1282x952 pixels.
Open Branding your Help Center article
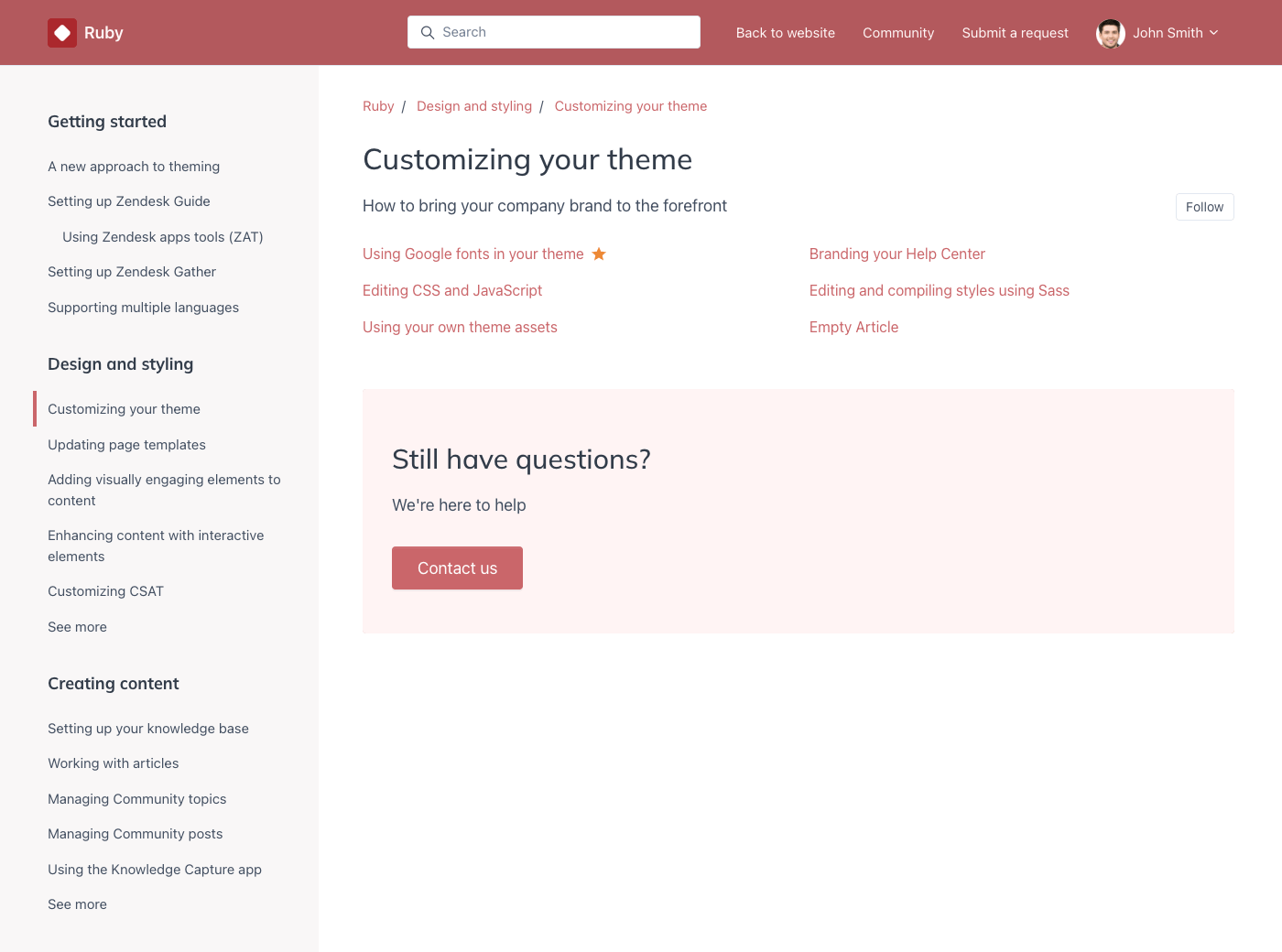point(896,254)
